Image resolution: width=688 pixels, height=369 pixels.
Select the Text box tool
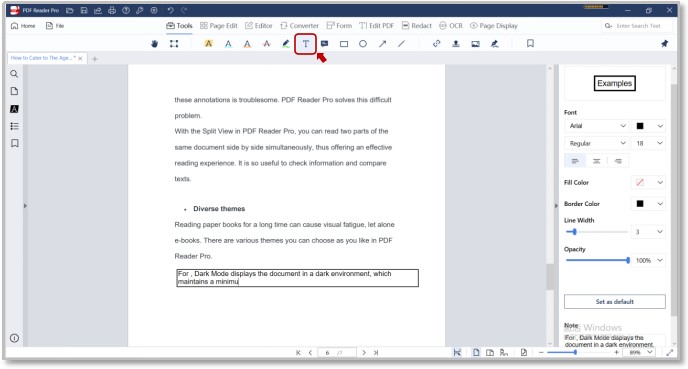coord(305,44)
